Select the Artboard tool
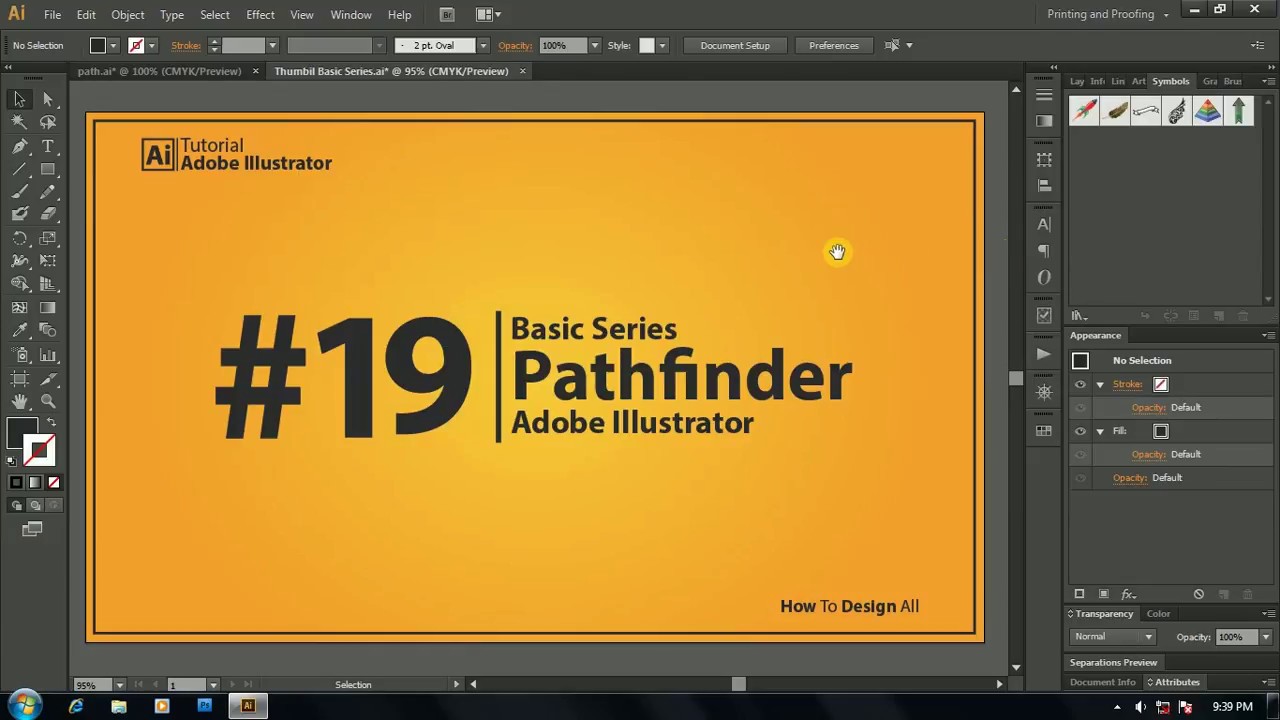Screen dimensions: 1280x720 (x=19, y=378)
